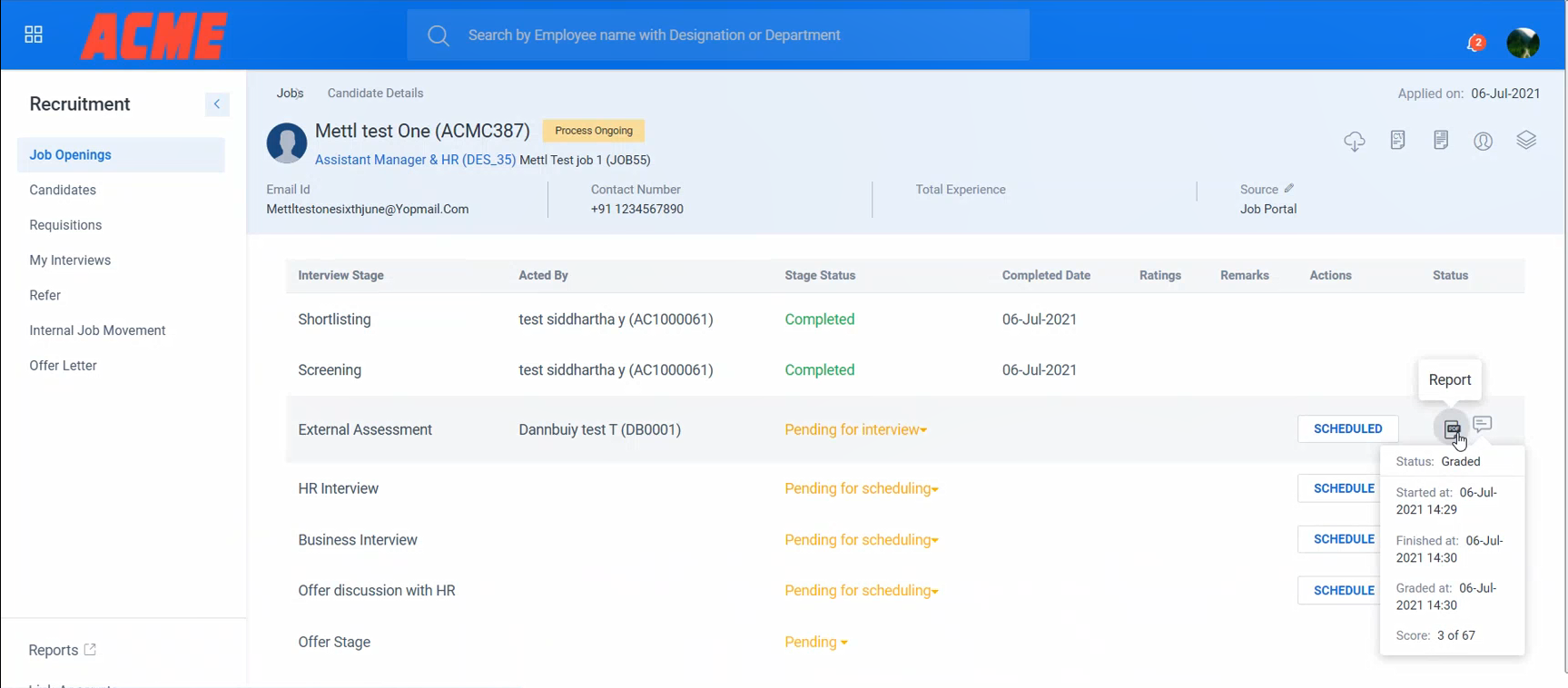
Task: Open Internal Job Movement in sidebar
Action: (97, 330)
